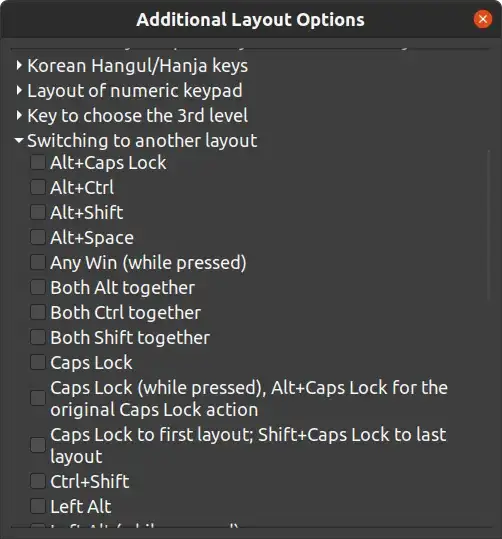Click the Additional Layout Options title bar
502x539 pixels.
click(250, 19)
